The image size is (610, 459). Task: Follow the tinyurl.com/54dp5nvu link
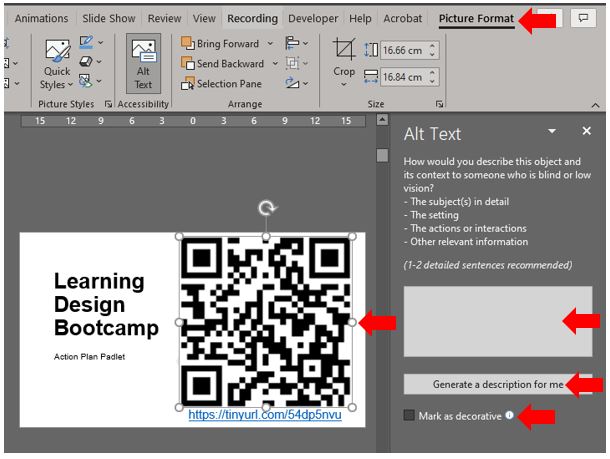click(x=265, y=415)
